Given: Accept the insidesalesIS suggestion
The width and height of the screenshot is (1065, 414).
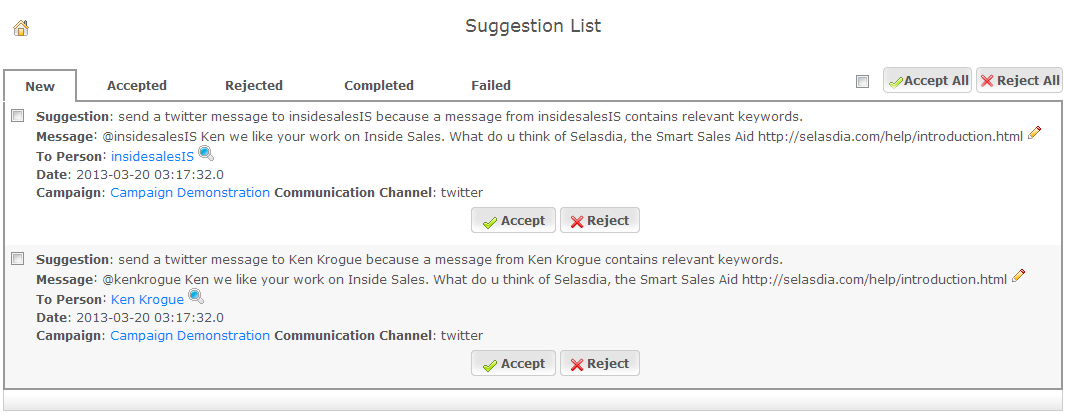Looking at the screenshot, I should 513,221.
